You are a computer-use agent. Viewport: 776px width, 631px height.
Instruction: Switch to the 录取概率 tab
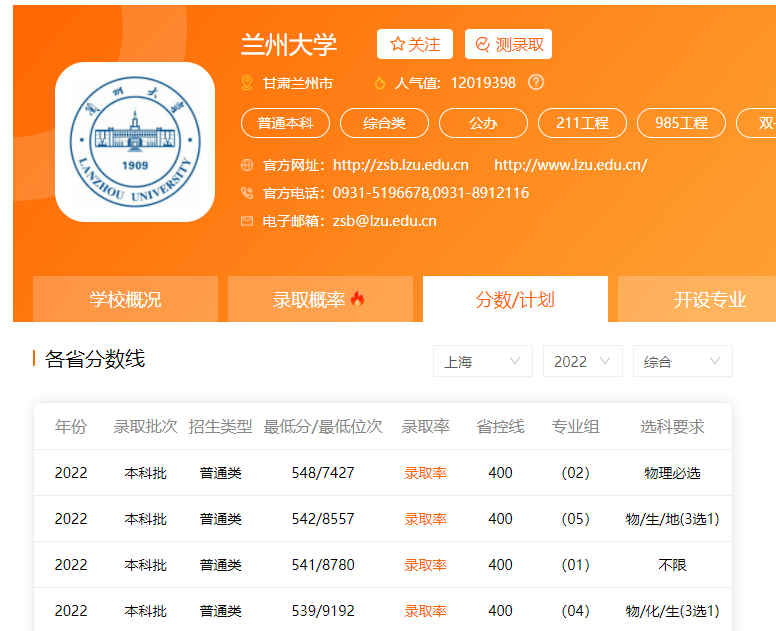(x=320, y=299)
